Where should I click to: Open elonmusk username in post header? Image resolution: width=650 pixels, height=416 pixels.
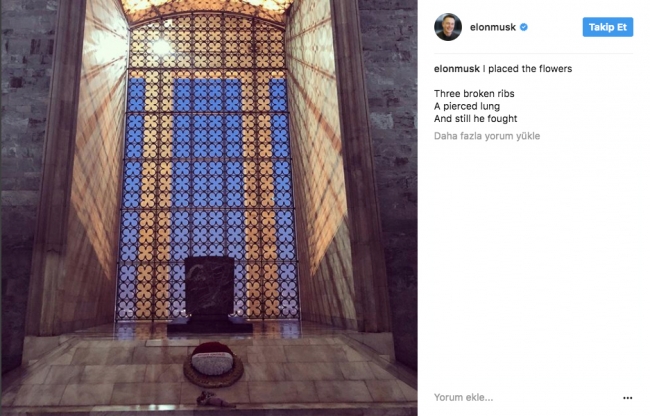[492, 27]
